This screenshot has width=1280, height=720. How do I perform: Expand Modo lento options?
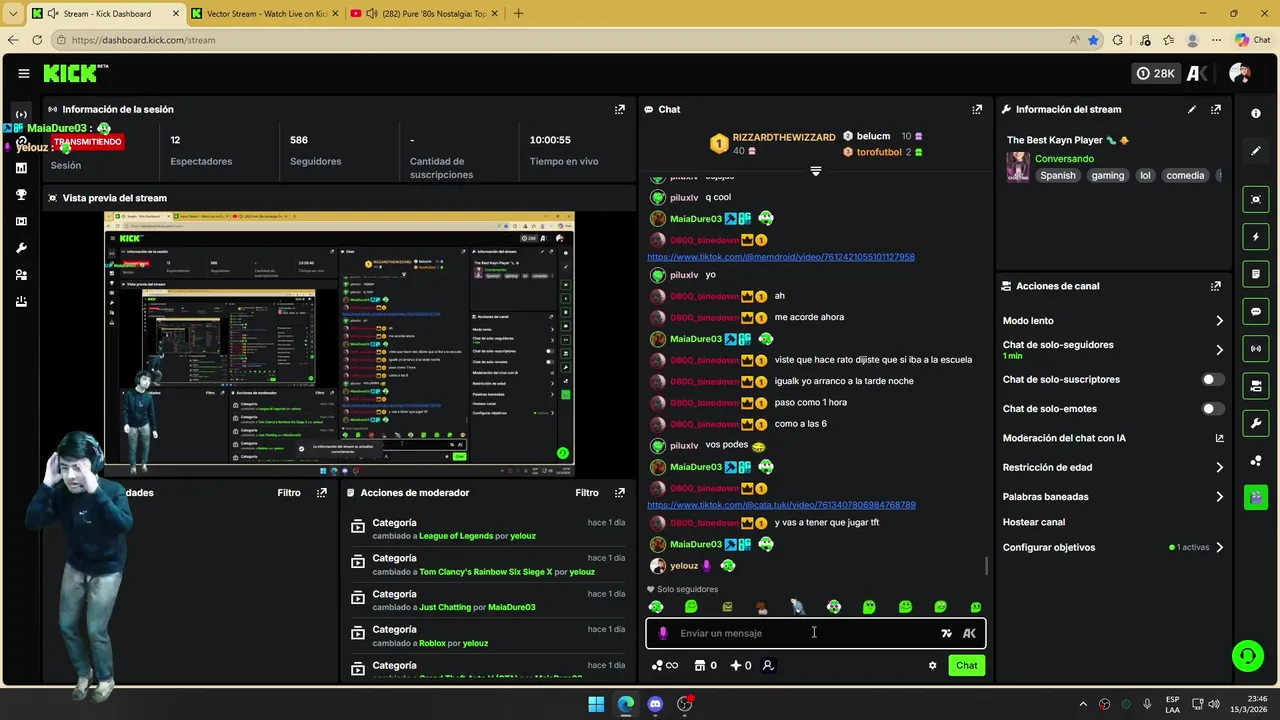point(1219,321)
